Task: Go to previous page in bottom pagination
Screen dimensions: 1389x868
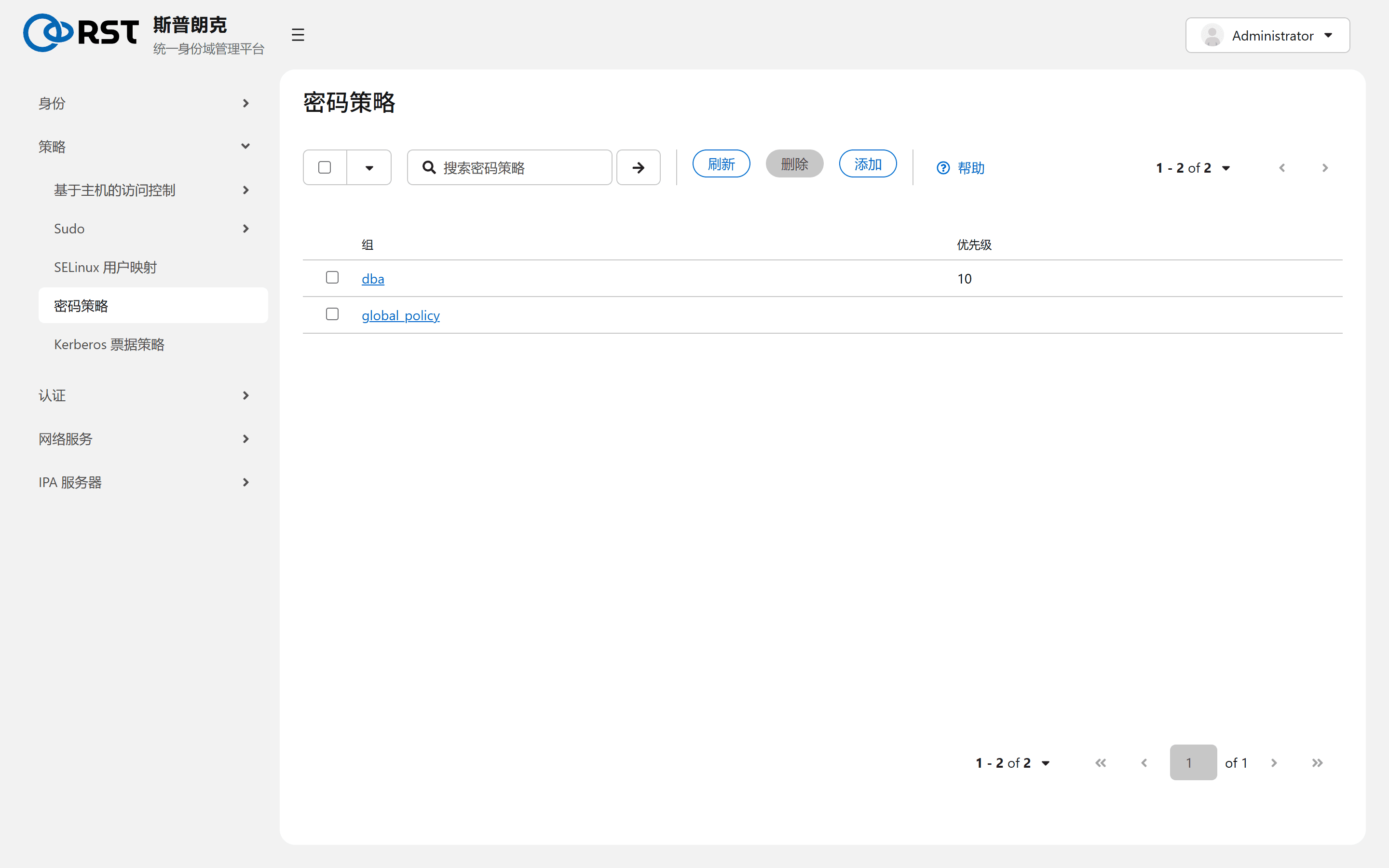Action: [1144, 763]
